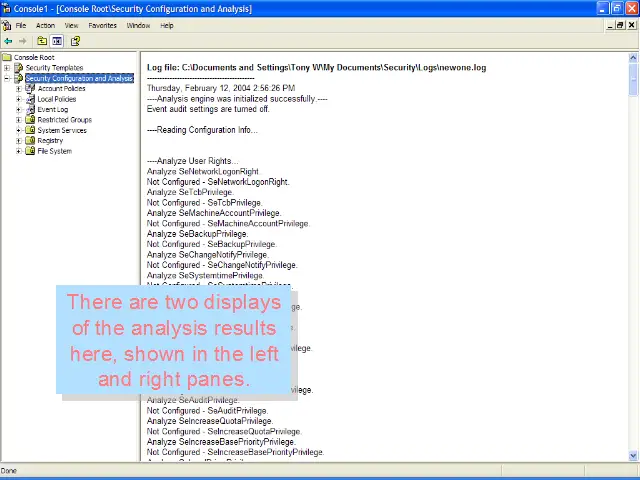Restore the inner console child window
This screenshot has width=640, height=480.
(x=621, y=25)
